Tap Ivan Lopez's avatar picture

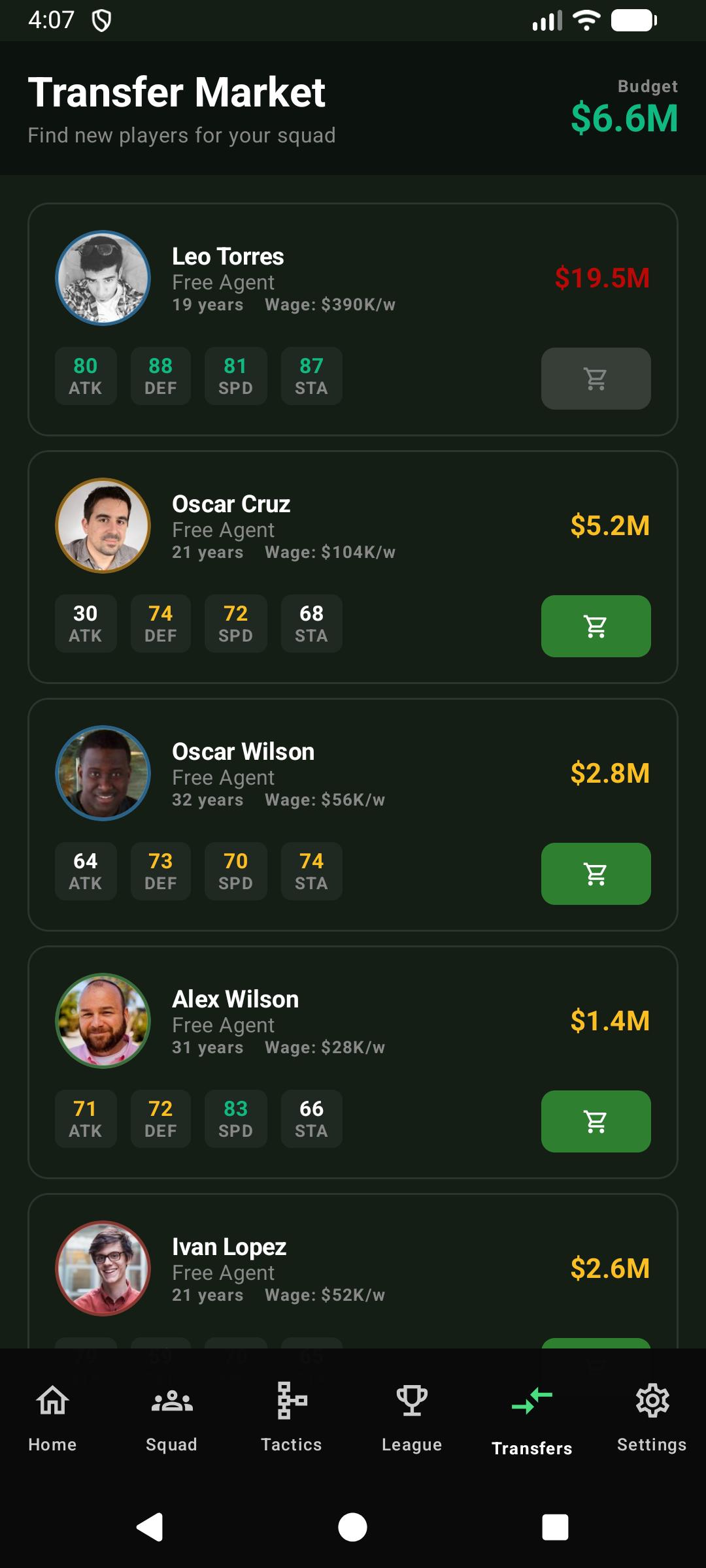(103, 1267)
